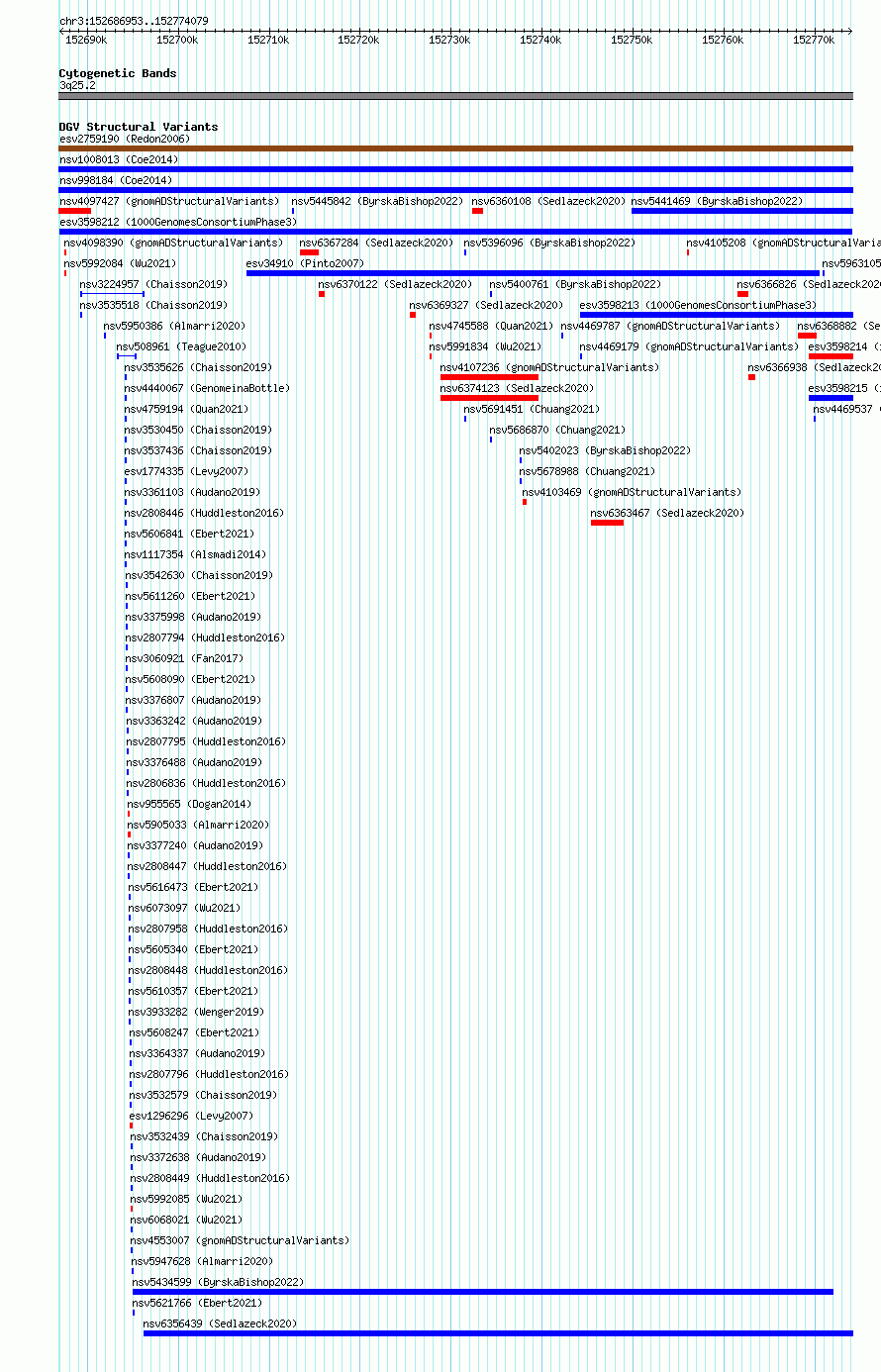Open the nsv3060921 (Fan2017) label

[184, 658]
